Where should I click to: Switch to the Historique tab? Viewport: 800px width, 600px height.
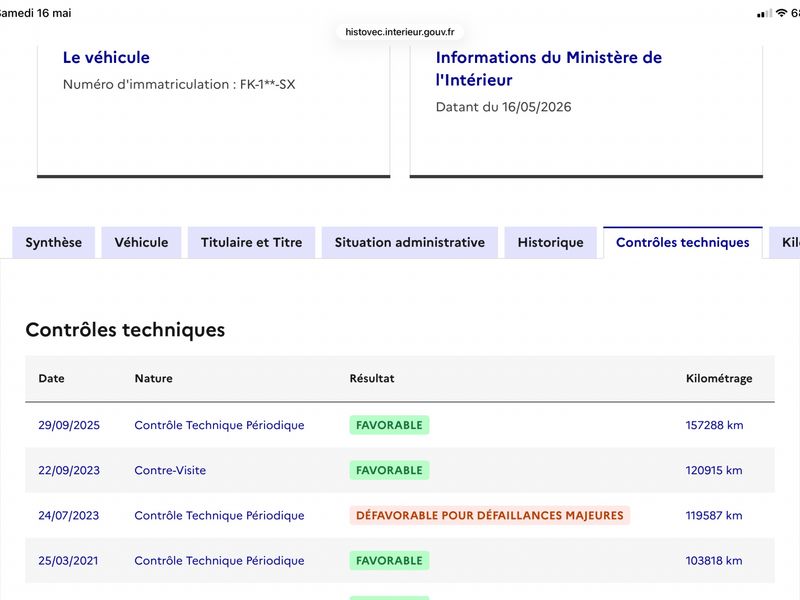click(x=551, y=242)
